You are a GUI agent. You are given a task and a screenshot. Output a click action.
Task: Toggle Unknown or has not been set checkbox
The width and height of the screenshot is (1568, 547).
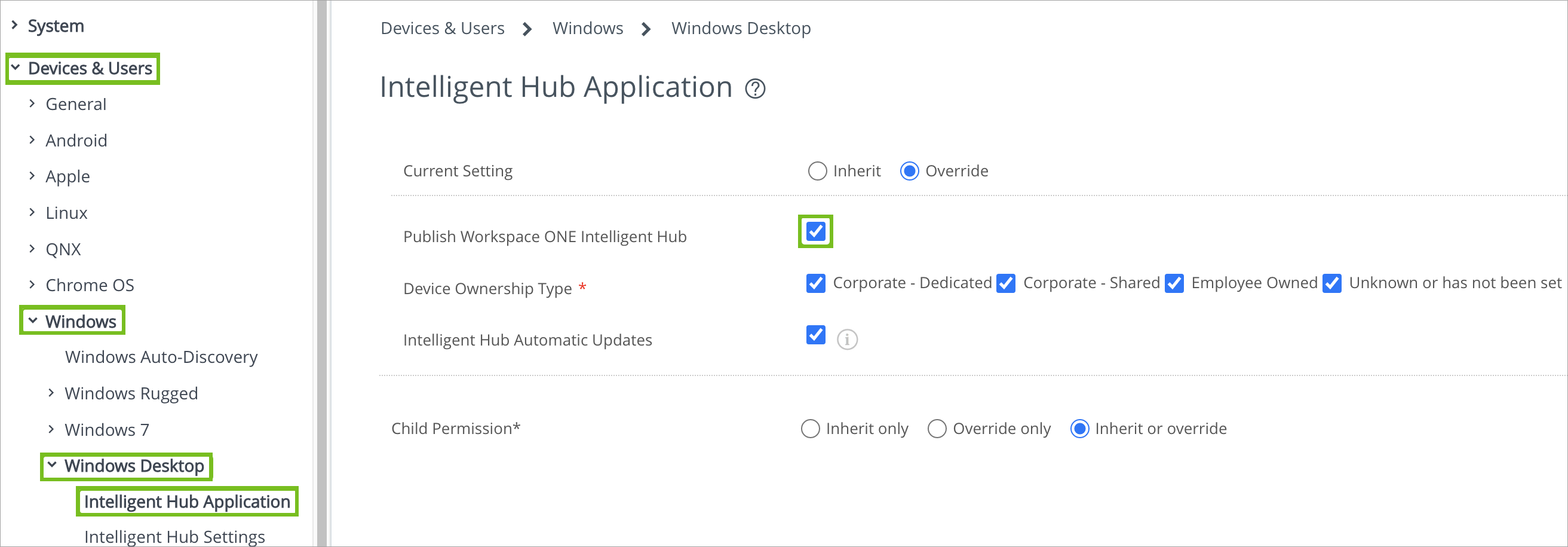(1332, 283)
